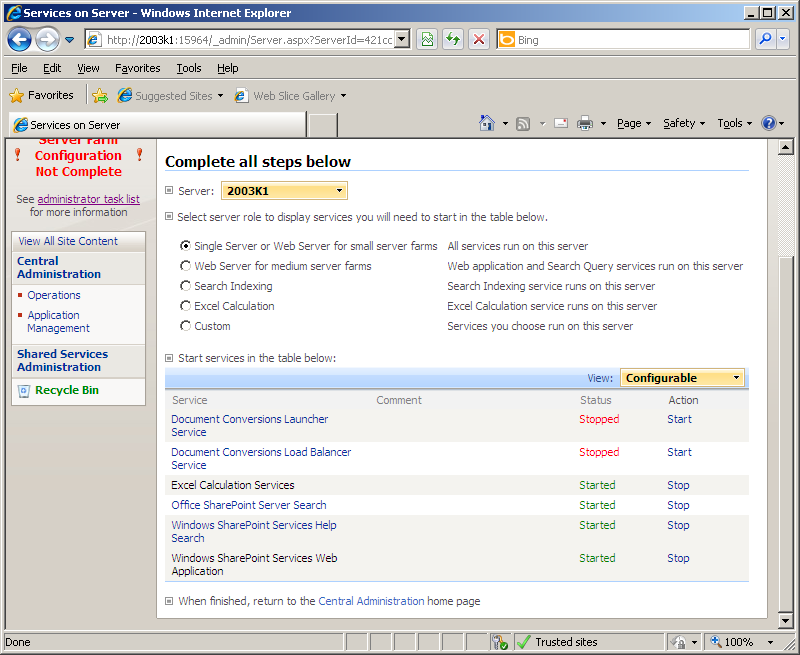Select the Services on Server tab
The width and height of the screenshot is (800, 655).
(x=157, y=125)
